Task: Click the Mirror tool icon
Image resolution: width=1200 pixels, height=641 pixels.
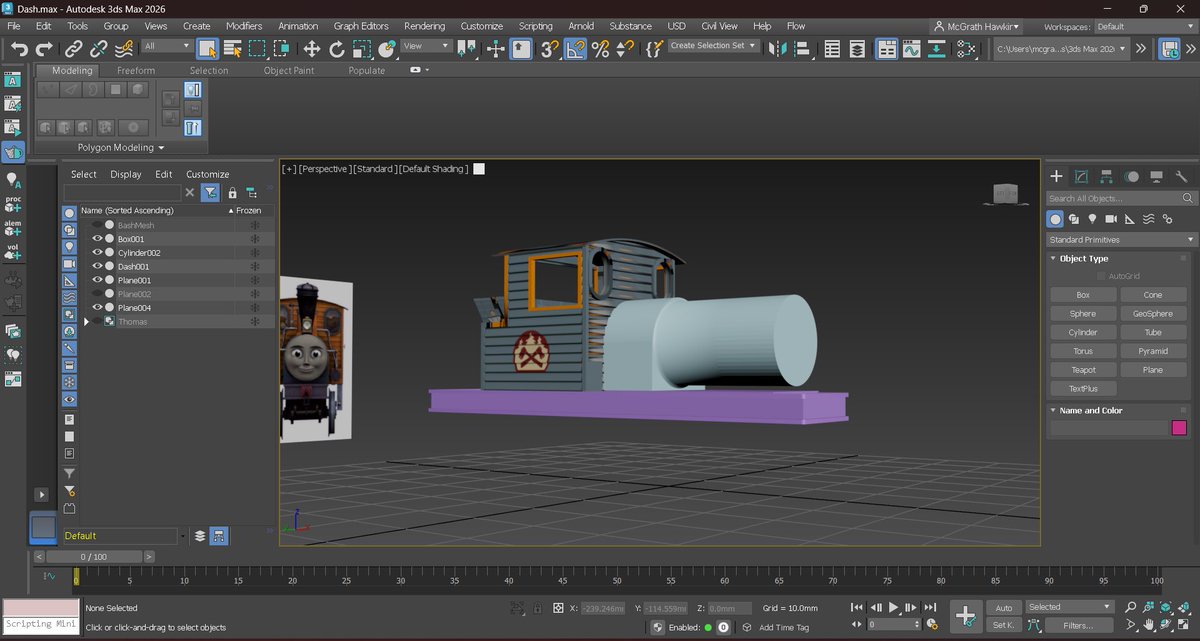Action: click(x=778, y=48)
